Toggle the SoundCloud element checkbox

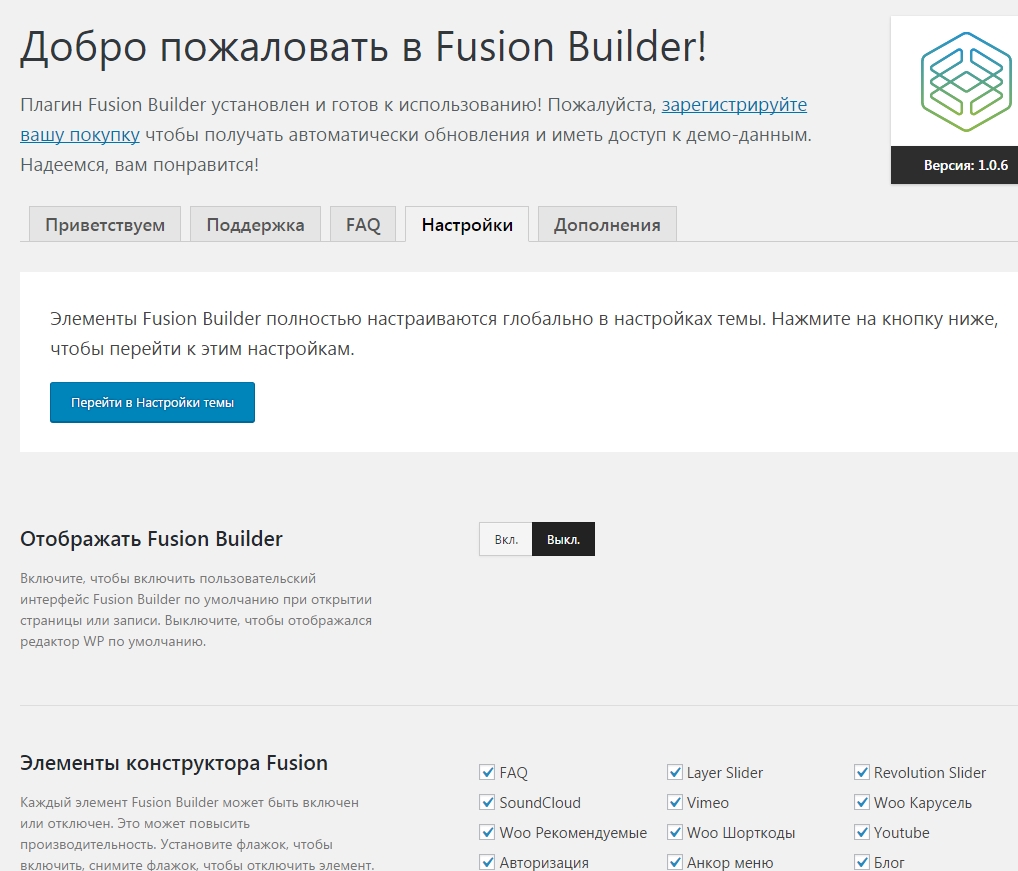click(x=487, y=802)
